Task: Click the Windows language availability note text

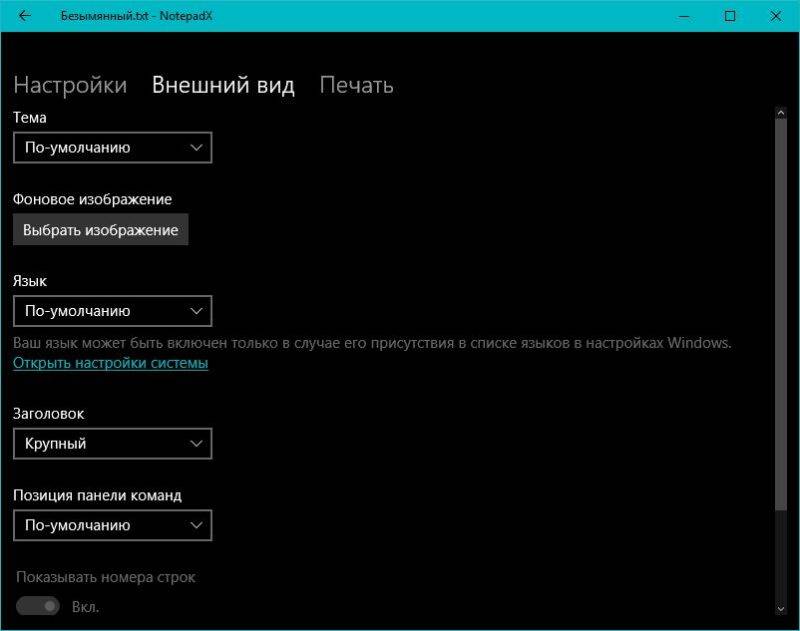Action: 372,343
